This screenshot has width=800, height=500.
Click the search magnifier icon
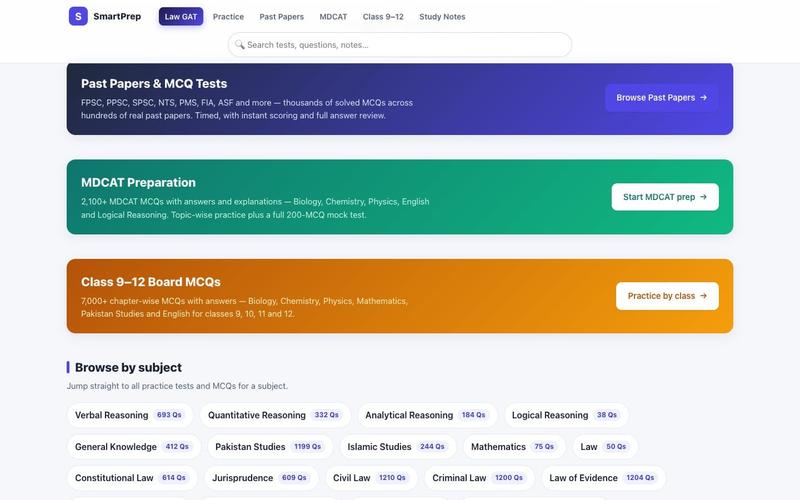click(239, 45)
